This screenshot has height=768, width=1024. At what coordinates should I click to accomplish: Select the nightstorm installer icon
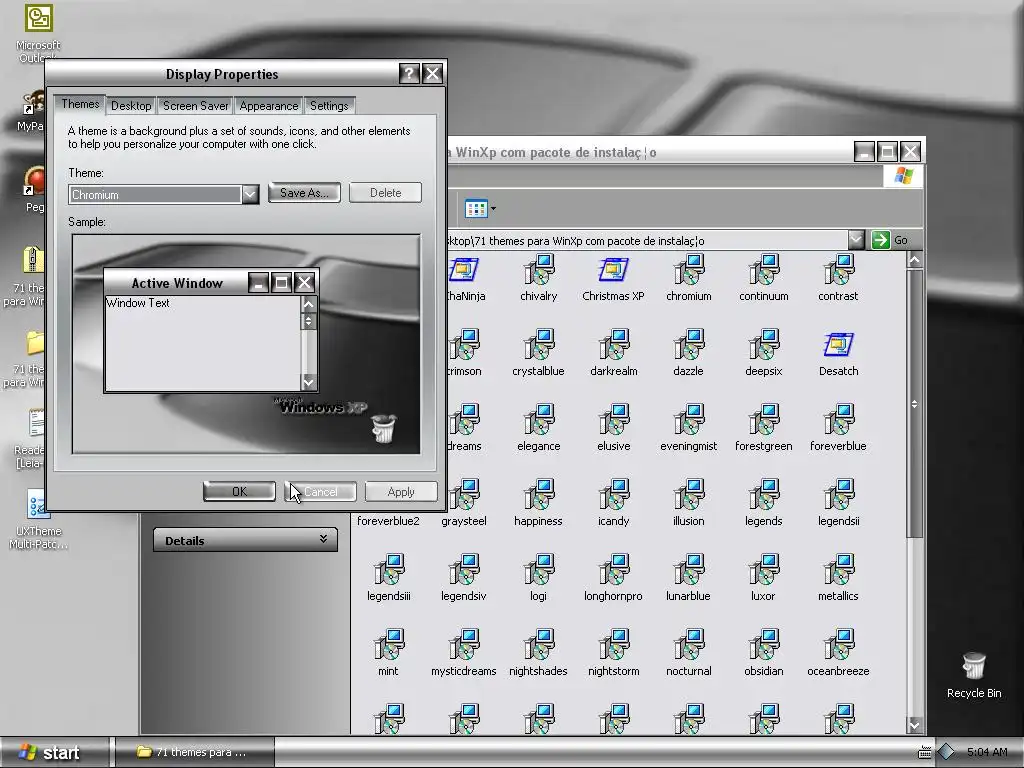coord(613,645)
